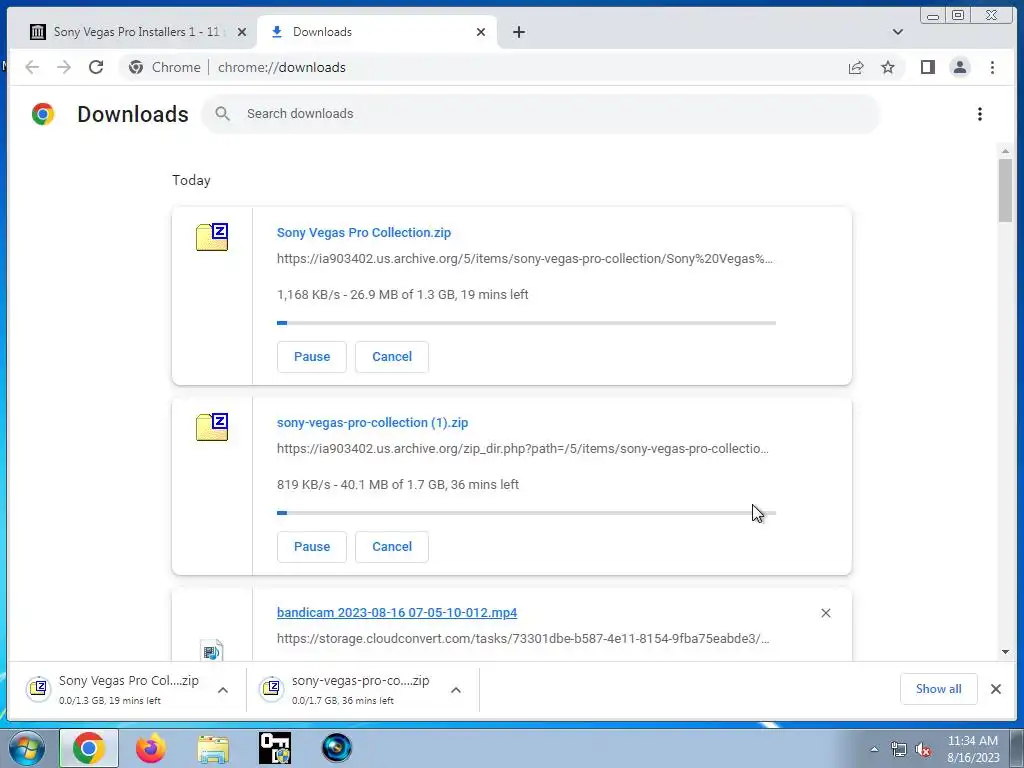
Task: Focus the Search downloads field
Action: [x=541, y=114]
